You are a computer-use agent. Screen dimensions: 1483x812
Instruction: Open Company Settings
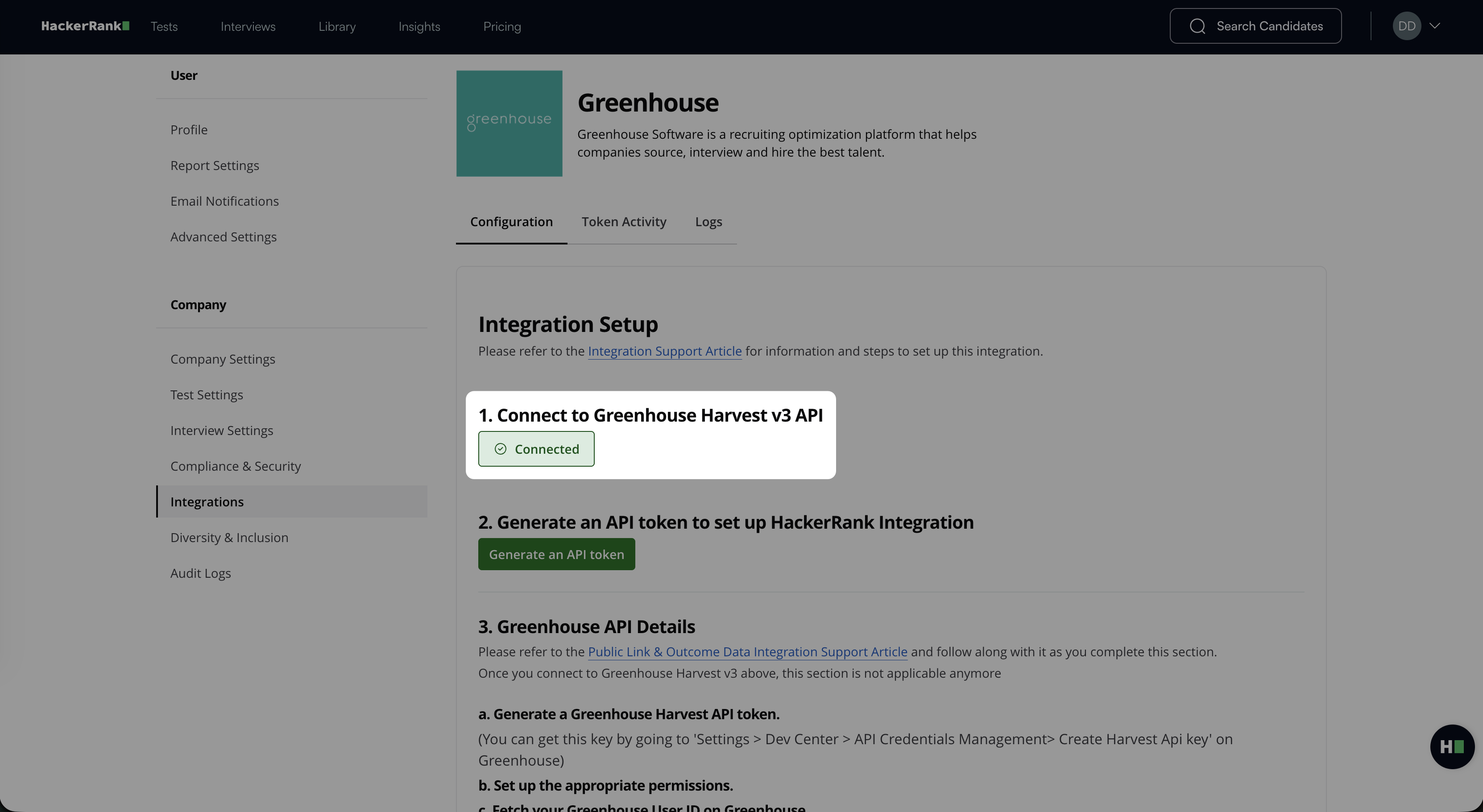coord(223,359)
